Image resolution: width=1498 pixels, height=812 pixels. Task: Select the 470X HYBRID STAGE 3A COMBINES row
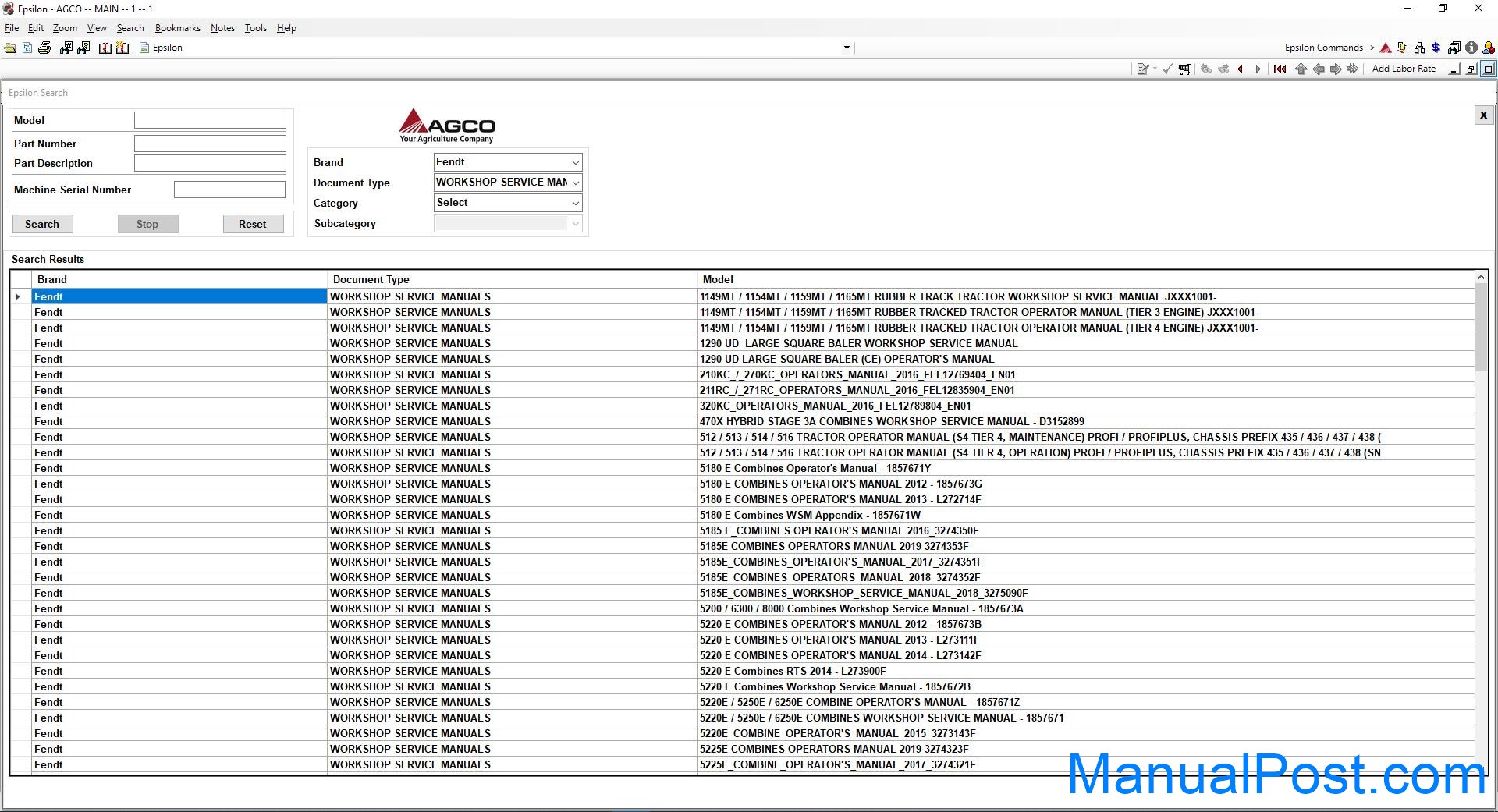pos(742,421)
